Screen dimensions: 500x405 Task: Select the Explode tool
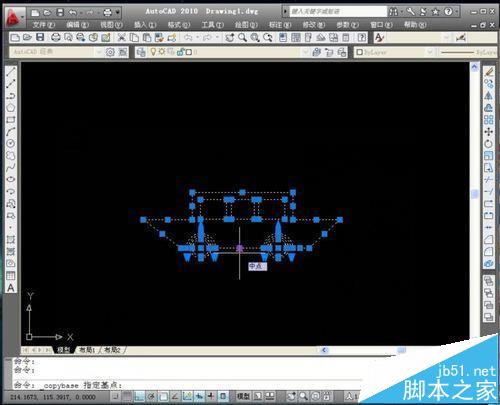(489, 263)
